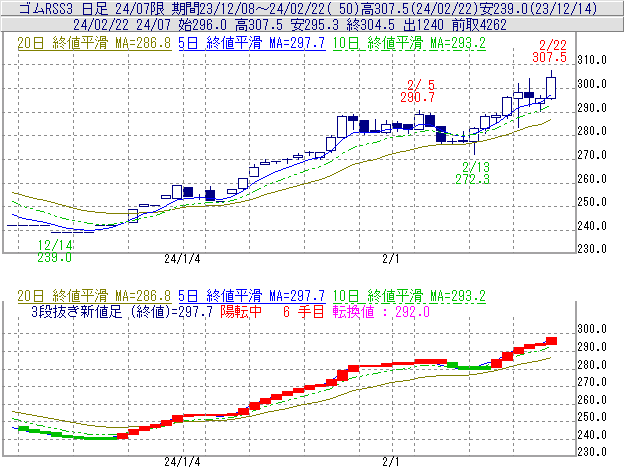Click the 5日 終値平滑 legend in lower chart
624x475 pixels.
pyautogui.click(x=252, y=296)
